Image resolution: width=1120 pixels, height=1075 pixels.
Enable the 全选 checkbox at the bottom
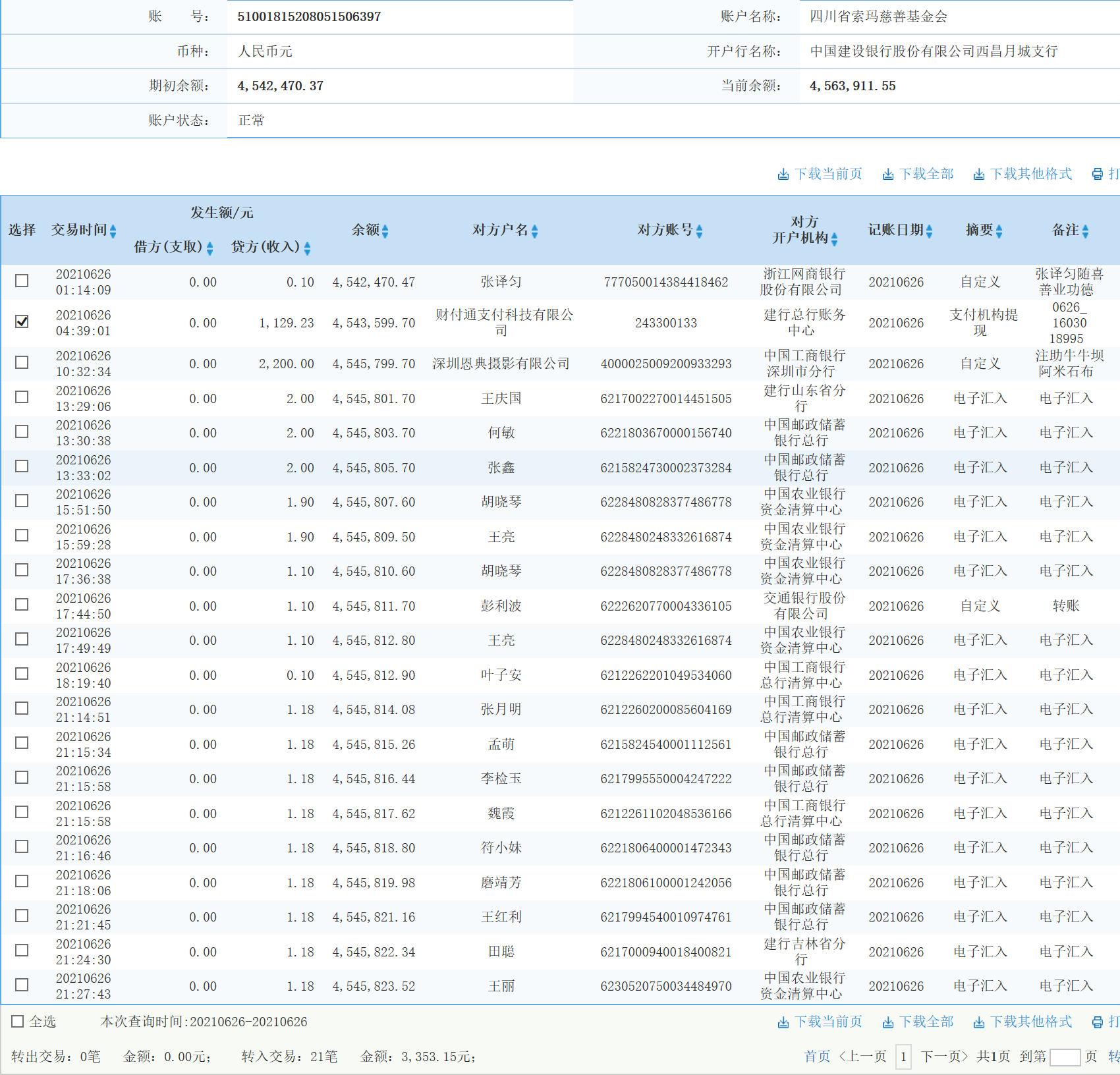pyautogui.click(x=16, y=1022)
